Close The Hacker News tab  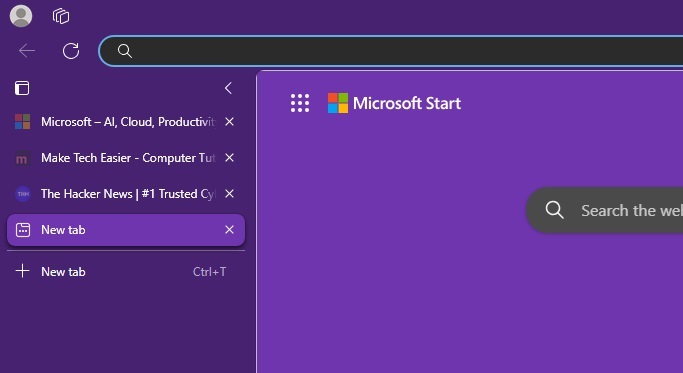point(229,194)
